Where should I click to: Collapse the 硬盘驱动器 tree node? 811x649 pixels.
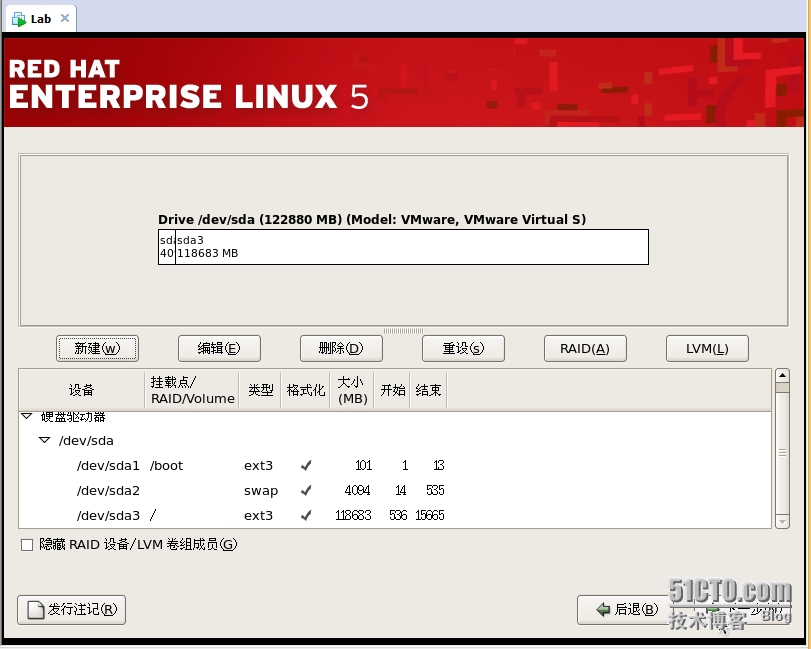[x=27, y=416]
